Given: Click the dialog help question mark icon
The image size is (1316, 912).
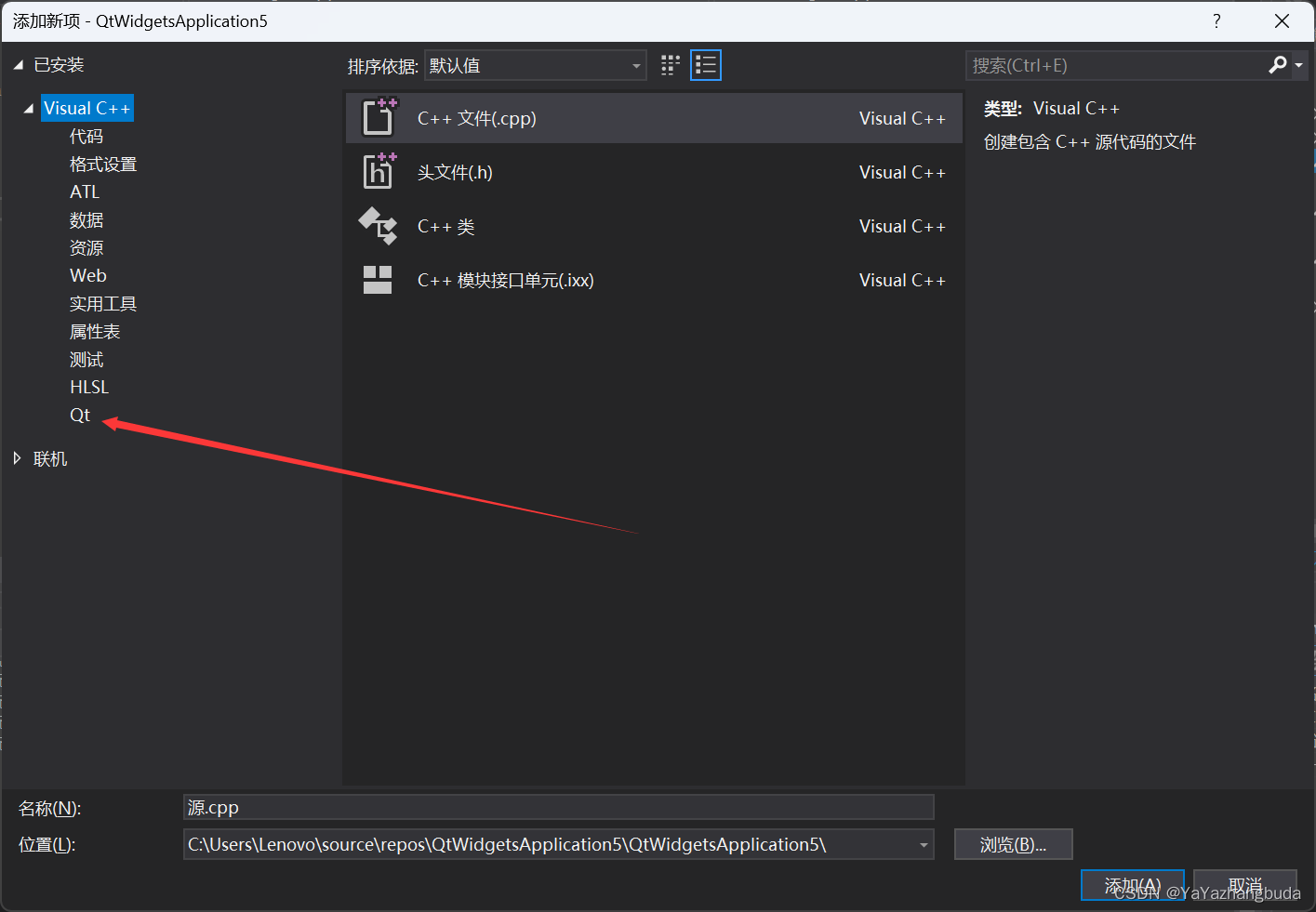Looking at the screenshot, I should tap(1216, 20).
